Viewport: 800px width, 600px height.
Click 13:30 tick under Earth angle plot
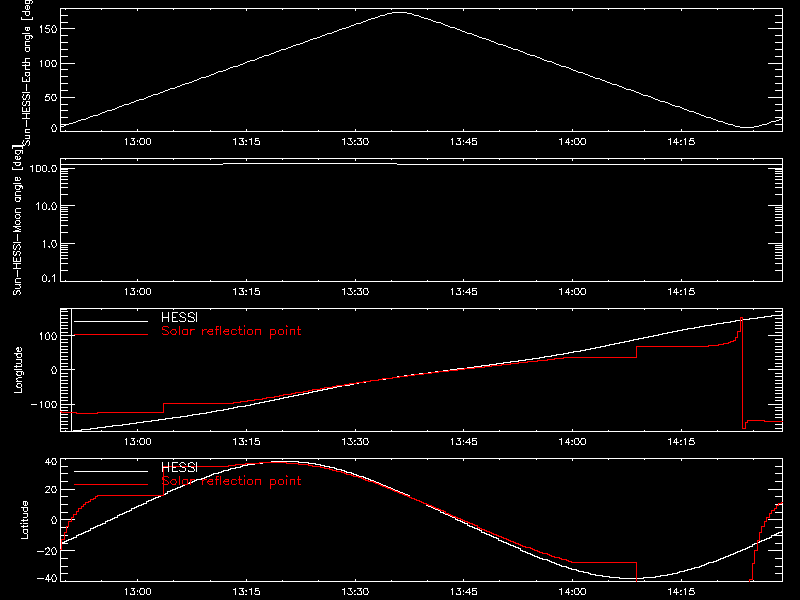coord(355,142)
